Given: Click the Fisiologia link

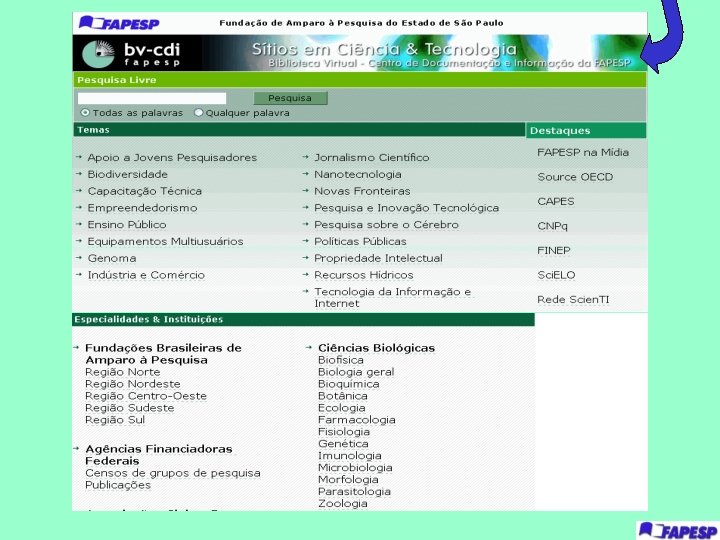Looking at the screenshot, I should 344,432.
